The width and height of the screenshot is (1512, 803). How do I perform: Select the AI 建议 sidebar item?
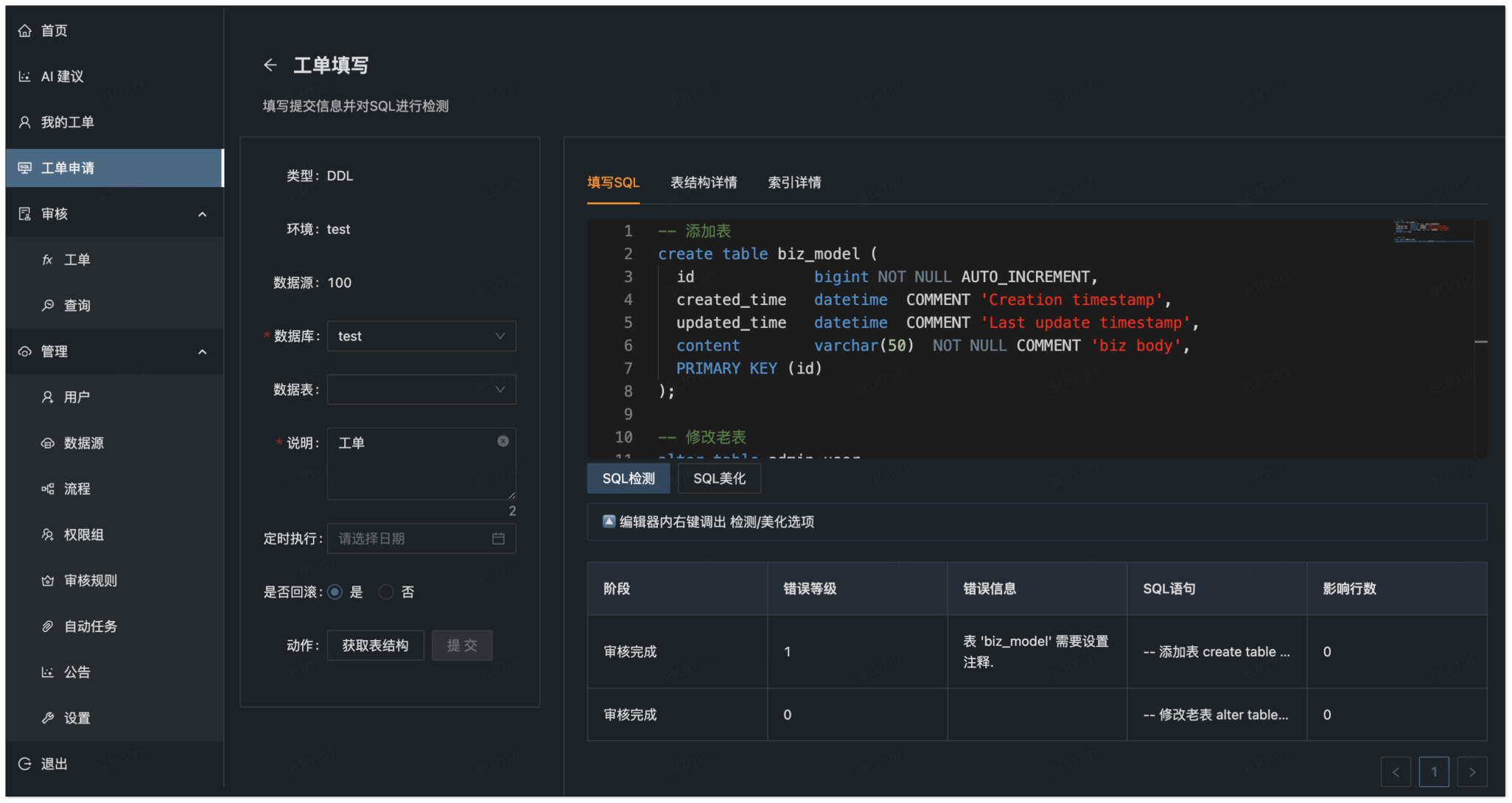(63, 76)
